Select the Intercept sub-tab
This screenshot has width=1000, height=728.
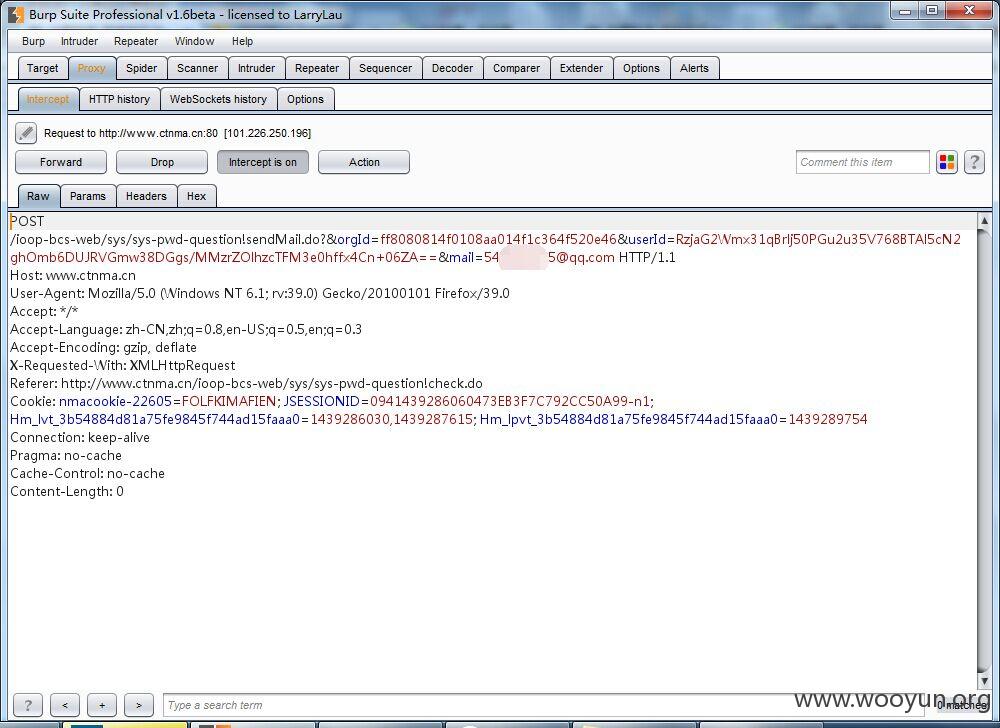pyautogui.click(x=48, y=99)
